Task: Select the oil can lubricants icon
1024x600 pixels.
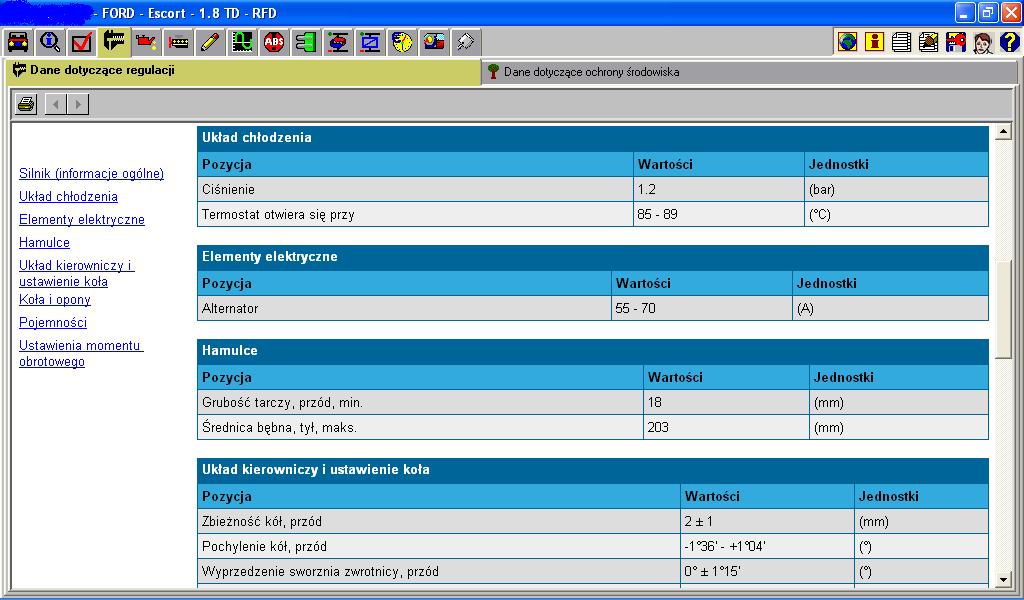Action: 146,42
